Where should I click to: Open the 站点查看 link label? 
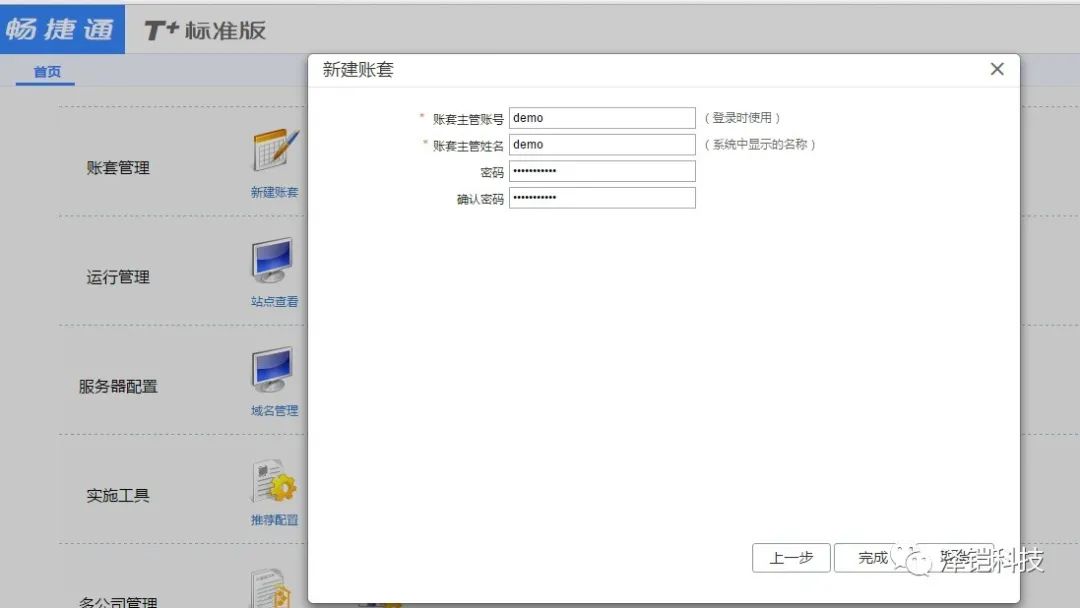point(274,302)
